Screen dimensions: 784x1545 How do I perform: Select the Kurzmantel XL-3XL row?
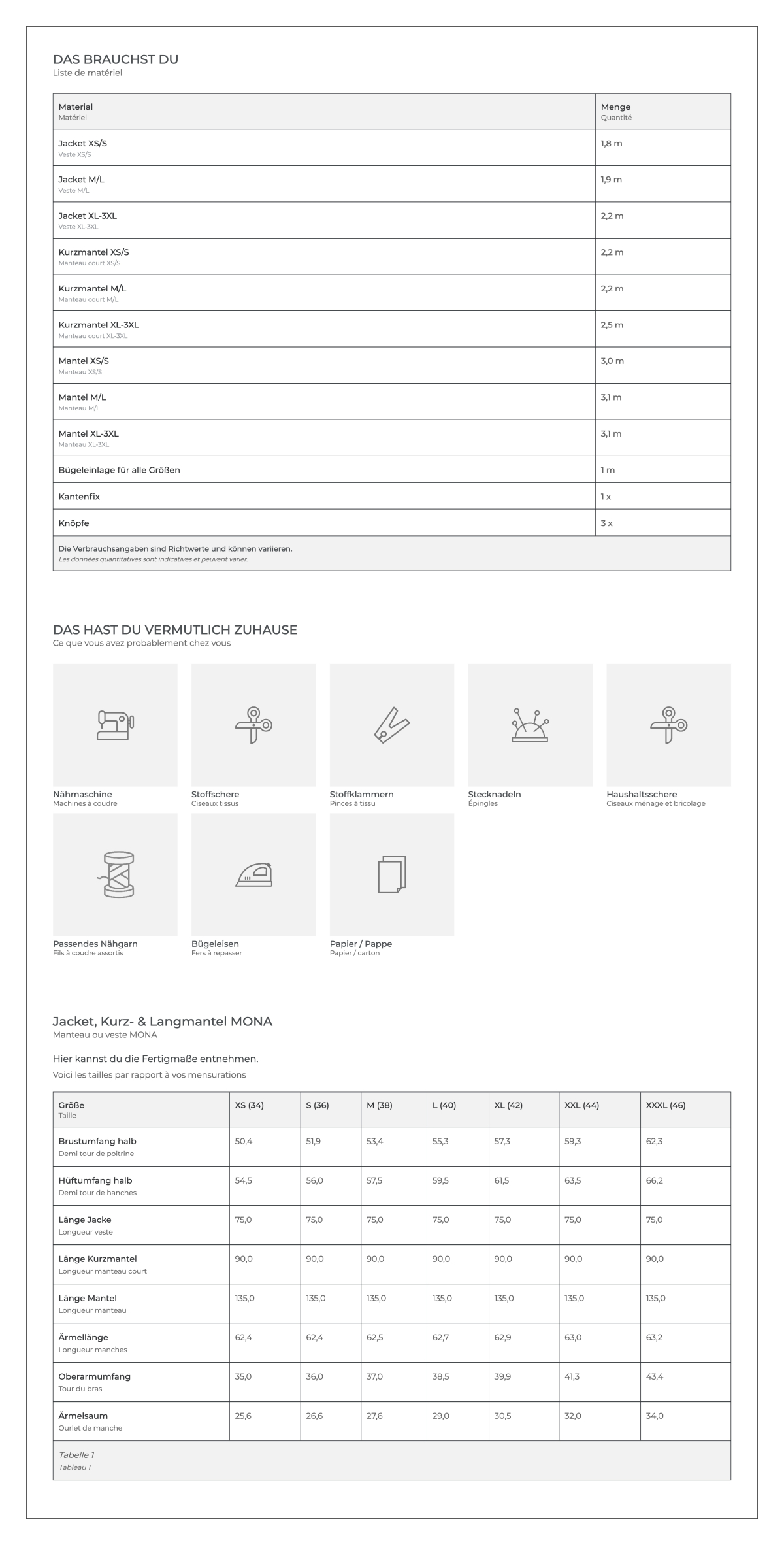click(392, 329)
